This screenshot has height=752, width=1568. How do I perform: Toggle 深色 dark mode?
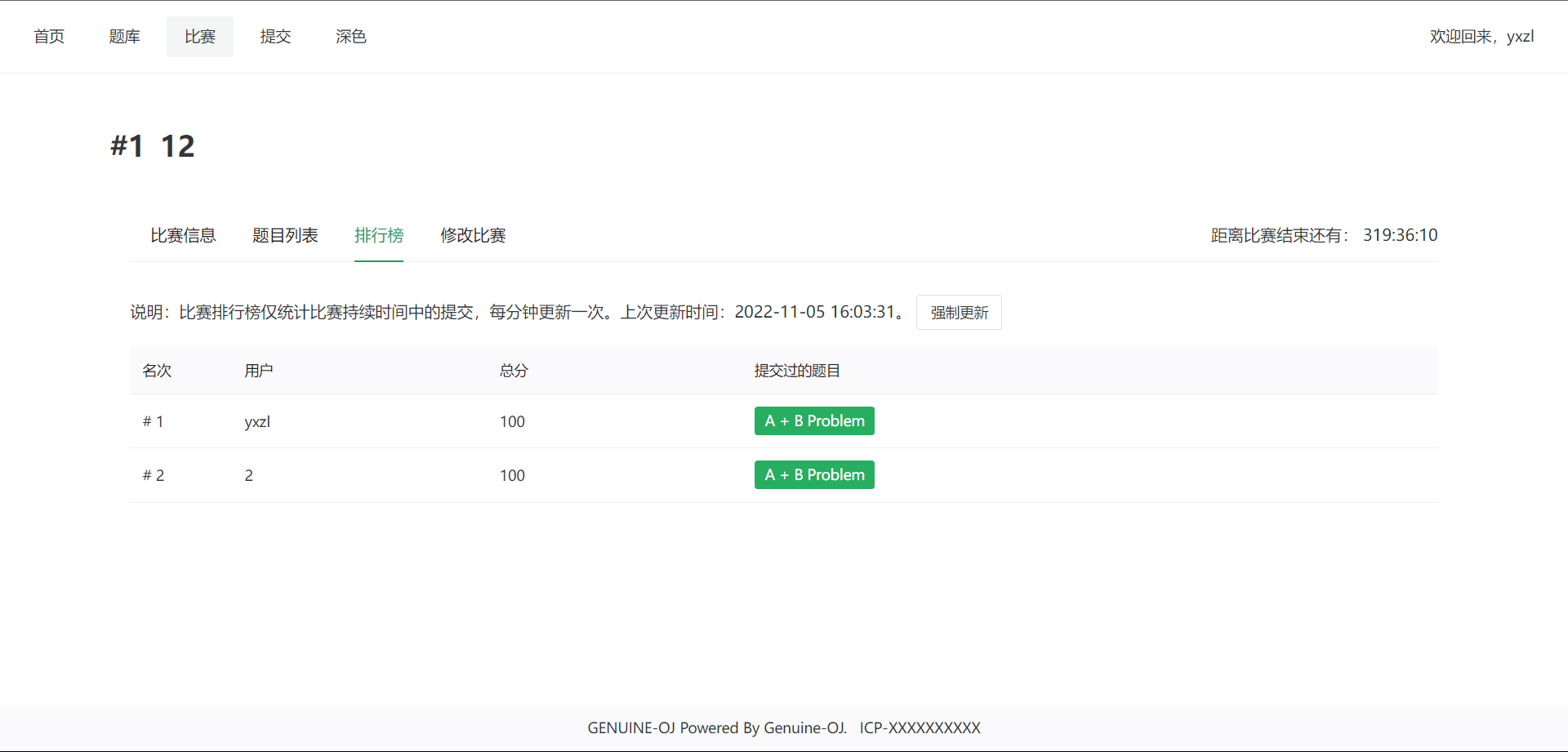350,37
